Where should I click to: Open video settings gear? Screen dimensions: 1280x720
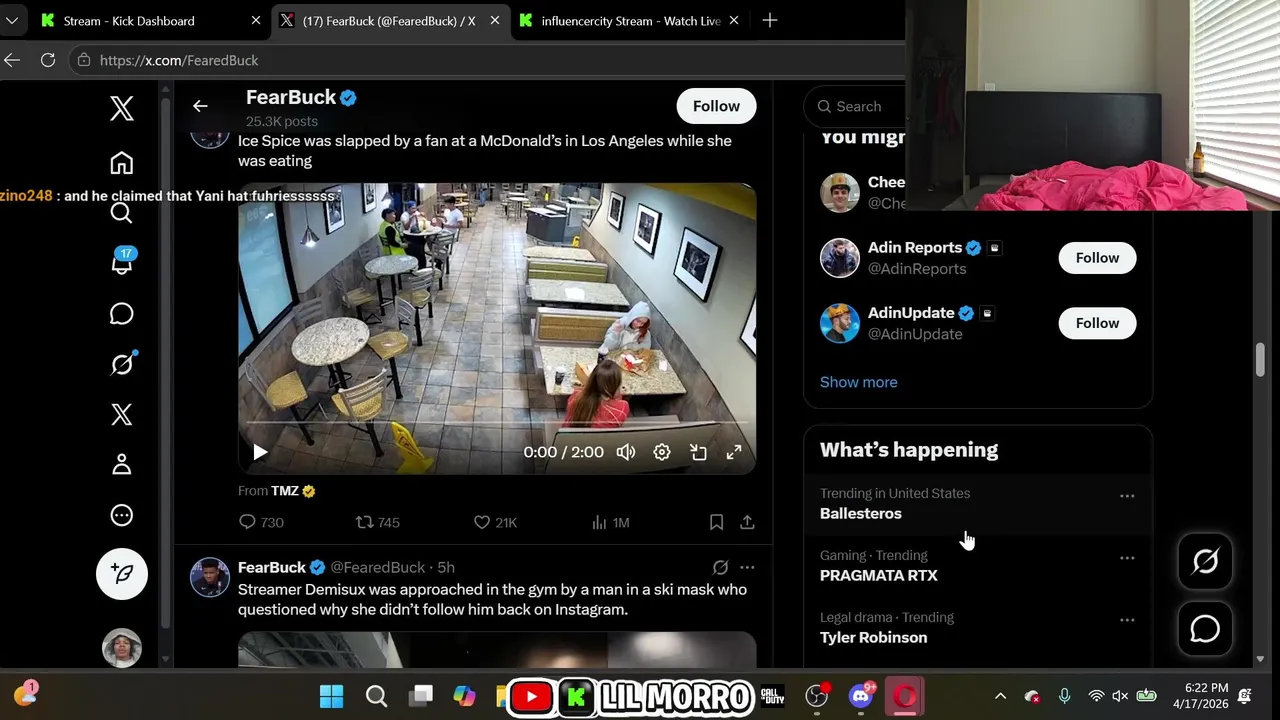pos(662,452)
